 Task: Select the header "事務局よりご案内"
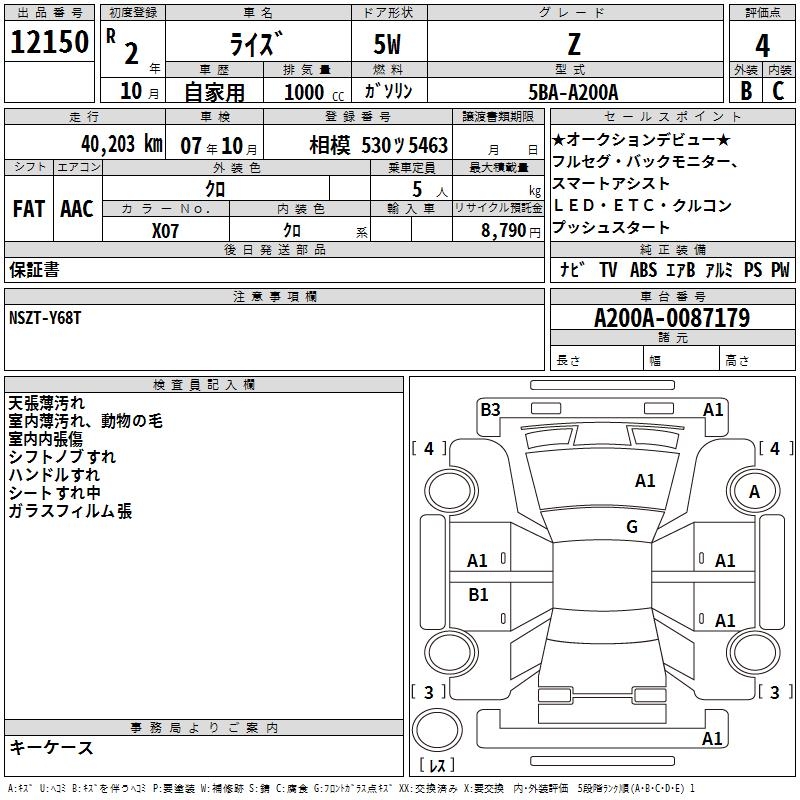(x=204, y=728)
